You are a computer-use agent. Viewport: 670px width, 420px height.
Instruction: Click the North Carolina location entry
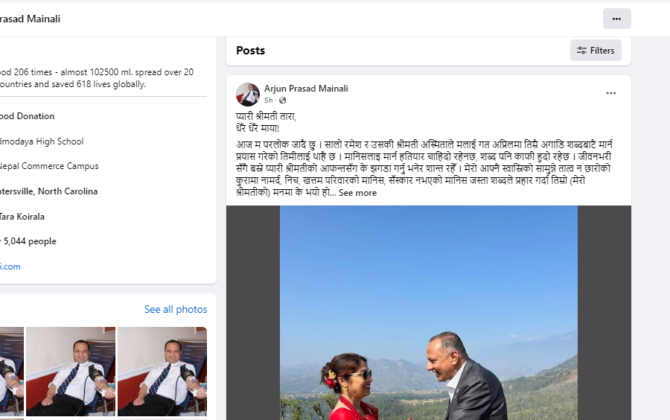[x=49, y=191]
